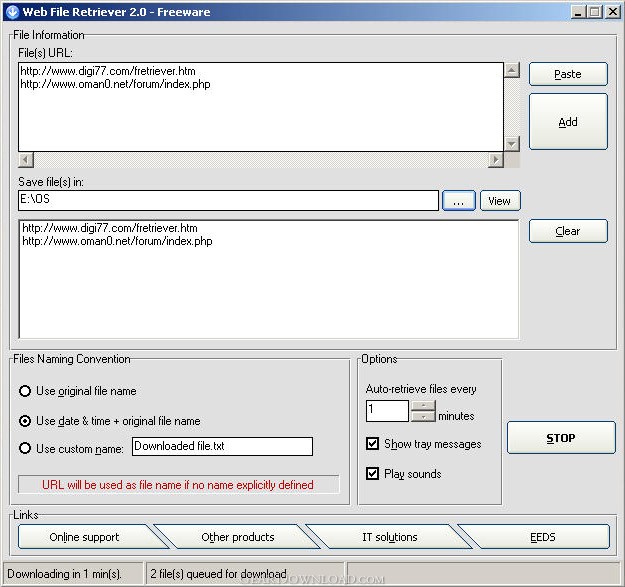
Task: Increase auto-retrieve minutes with up arrow
Action: 423,406
